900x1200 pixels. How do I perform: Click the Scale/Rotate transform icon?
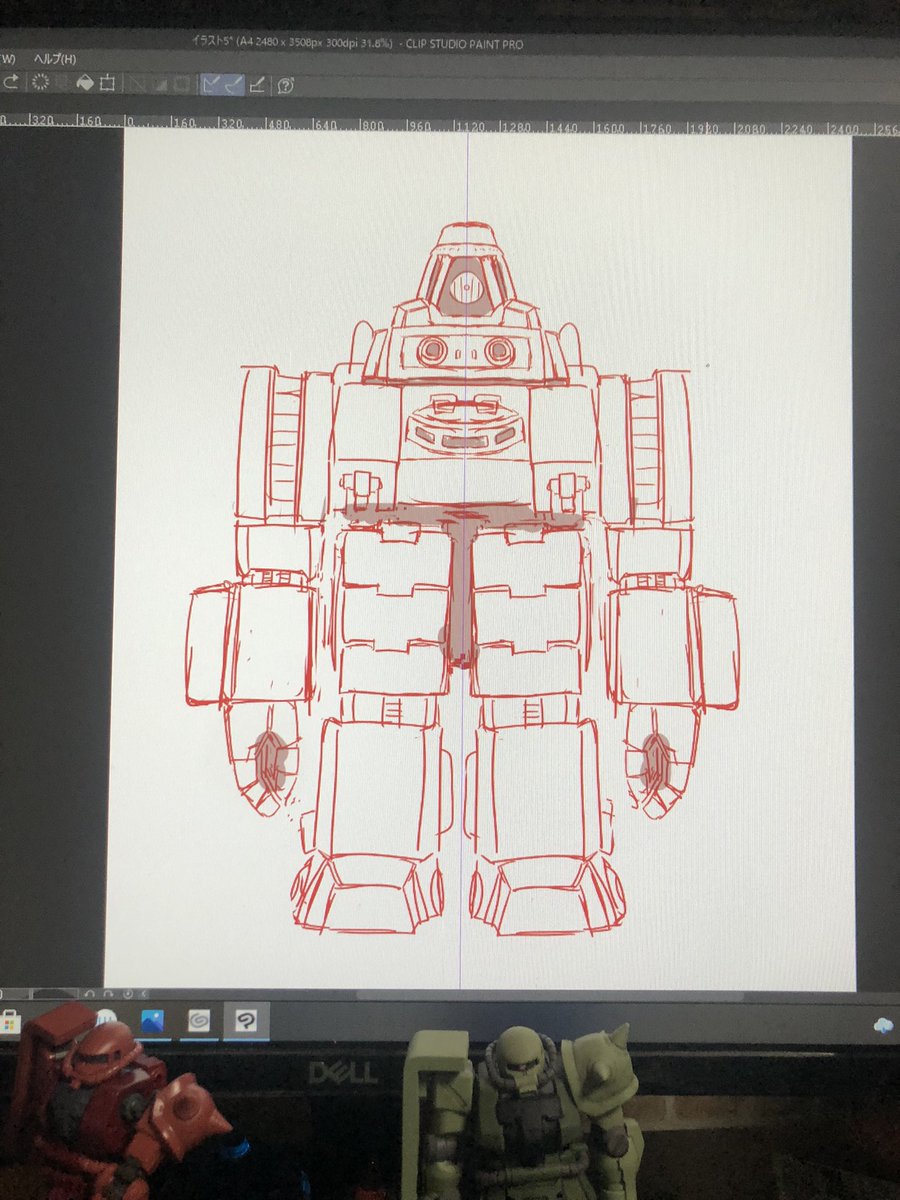coord(108,84)
